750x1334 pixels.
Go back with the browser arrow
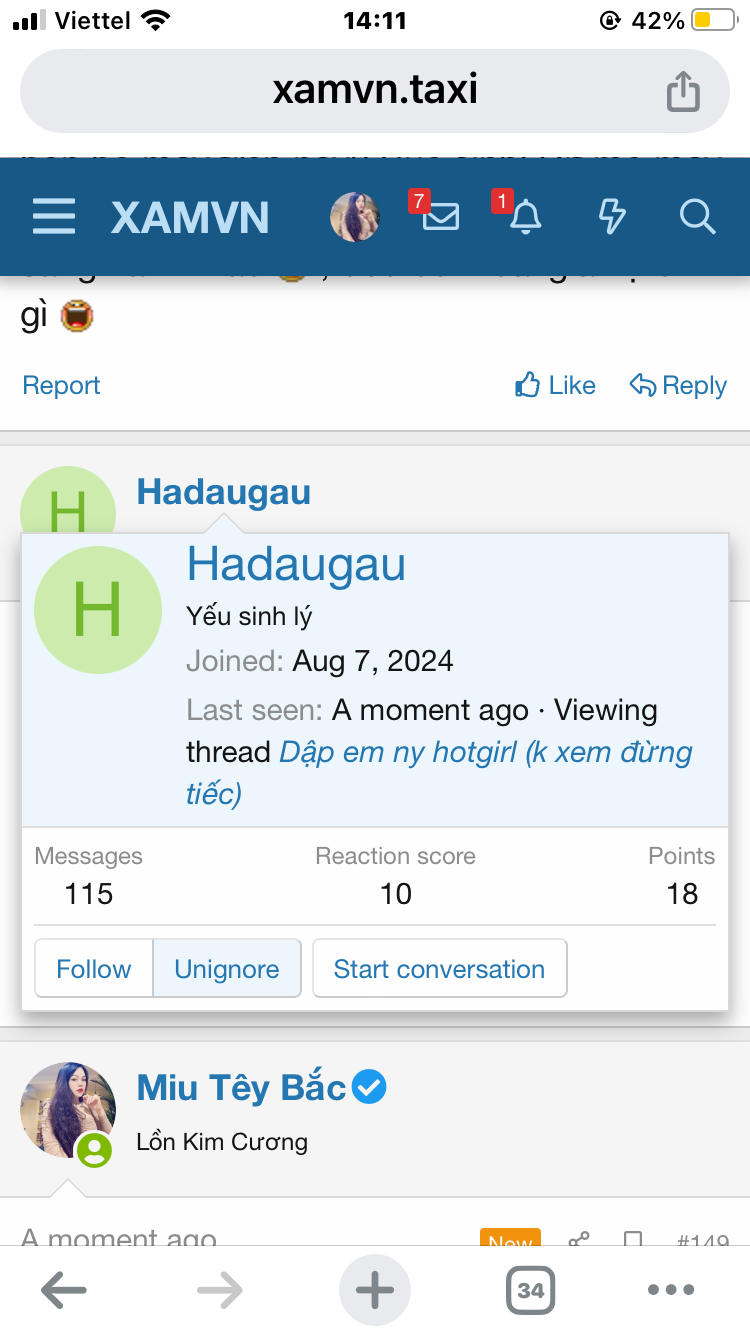(64, 1290)
